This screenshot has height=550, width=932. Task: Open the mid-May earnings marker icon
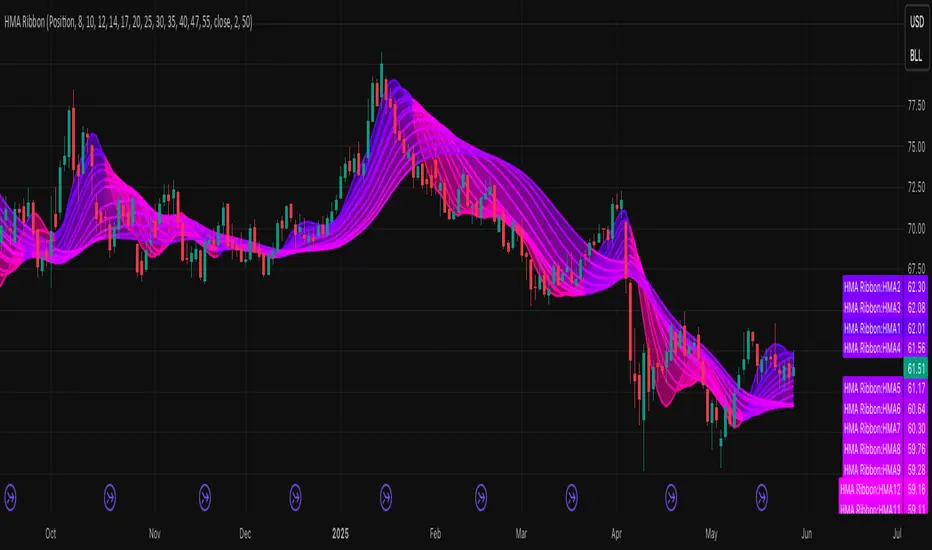(x=761, y=497)
